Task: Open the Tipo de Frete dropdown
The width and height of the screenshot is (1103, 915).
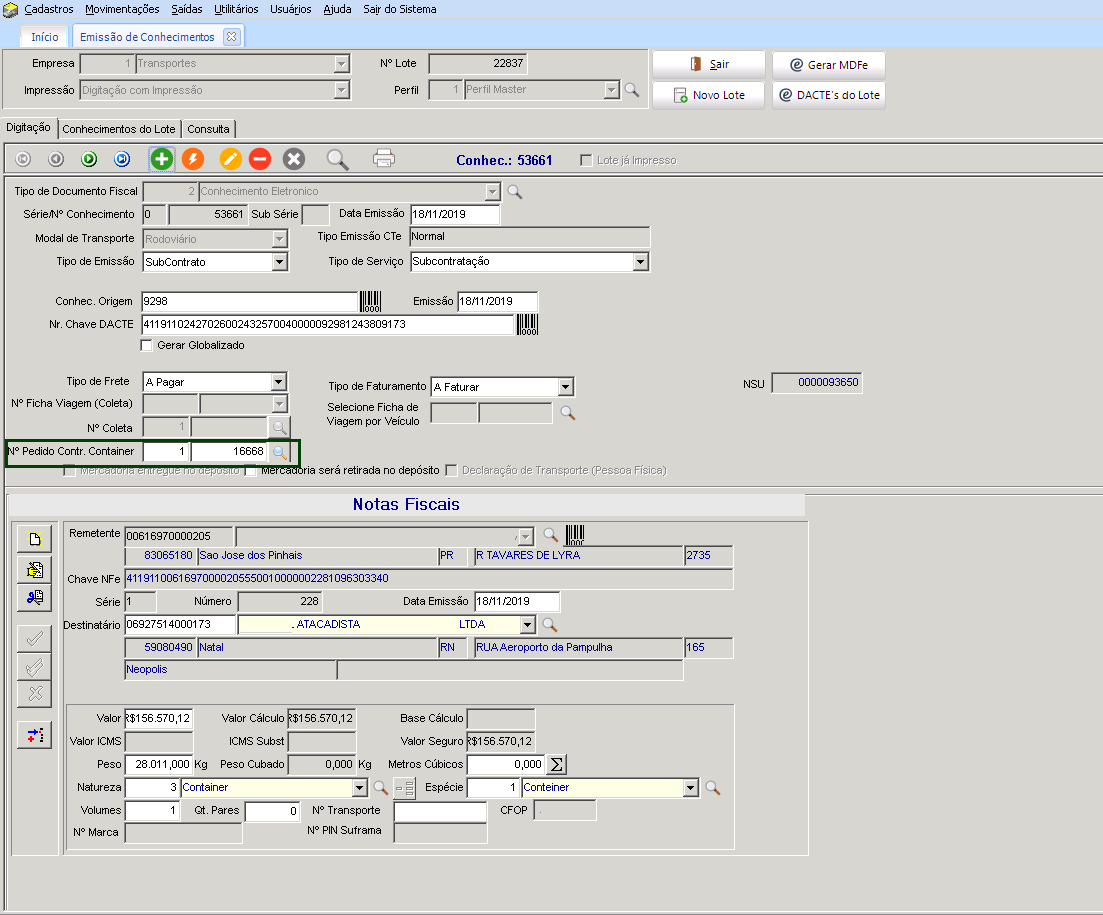Action: tap(279, 382)
